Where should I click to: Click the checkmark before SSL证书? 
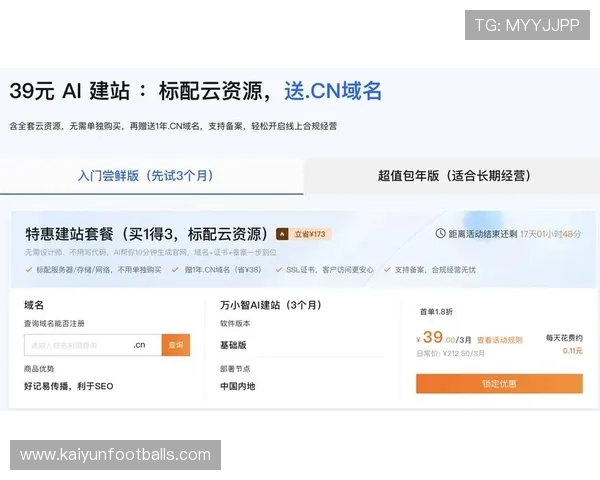[279, 270]
